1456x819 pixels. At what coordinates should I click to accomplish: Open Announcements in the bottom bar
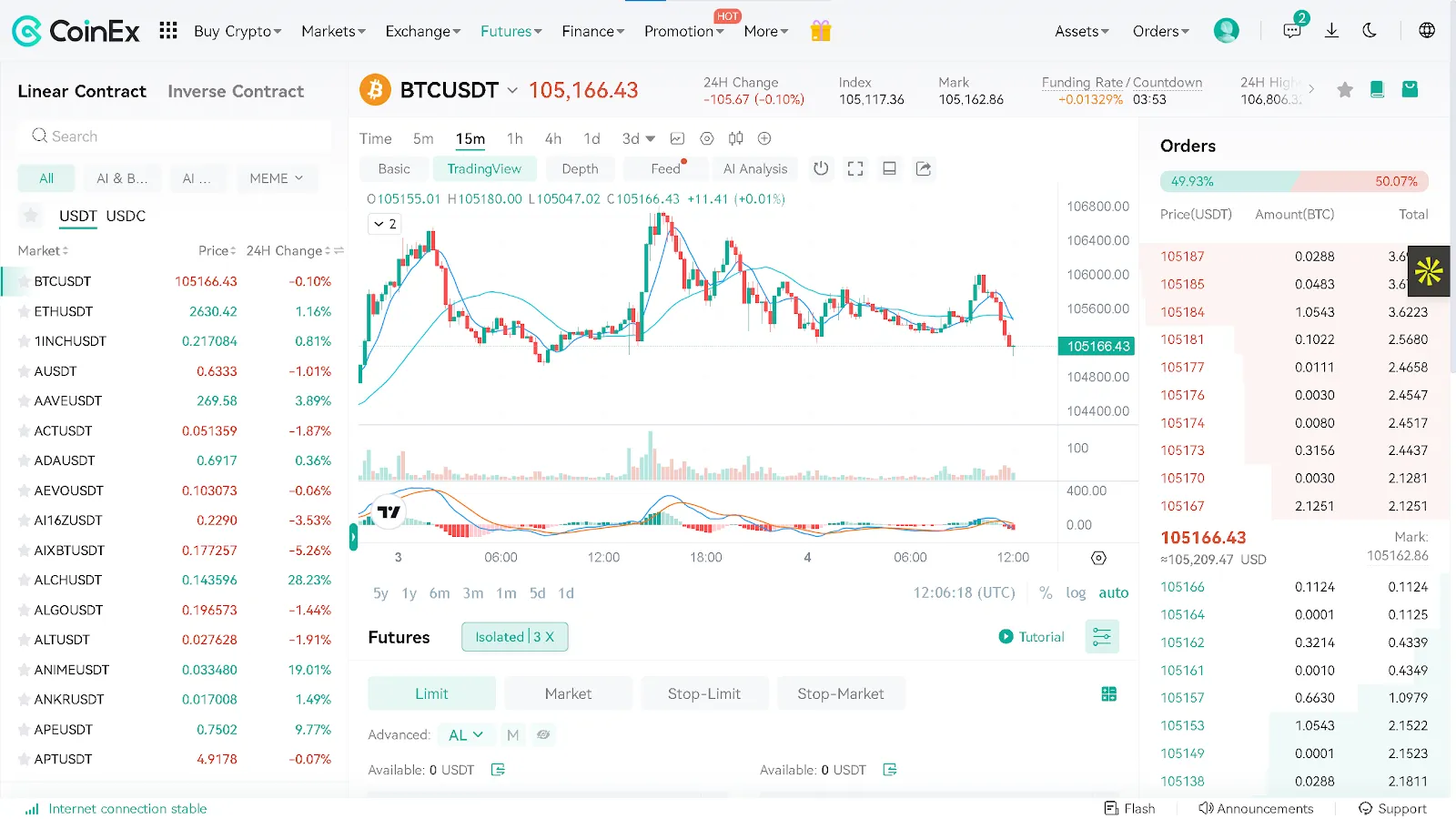click(x=1256, y=808)
